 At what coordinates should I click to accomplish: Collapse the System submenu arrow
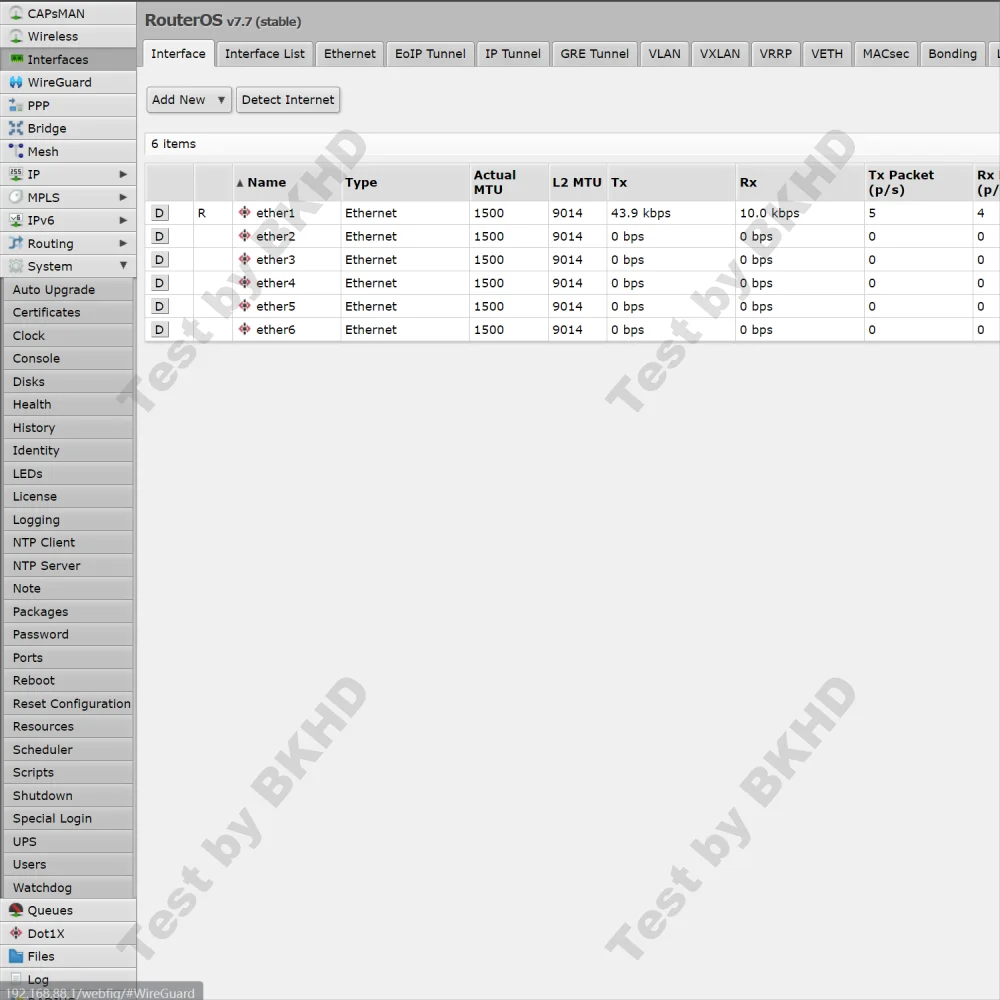click(x=123, y=265)
